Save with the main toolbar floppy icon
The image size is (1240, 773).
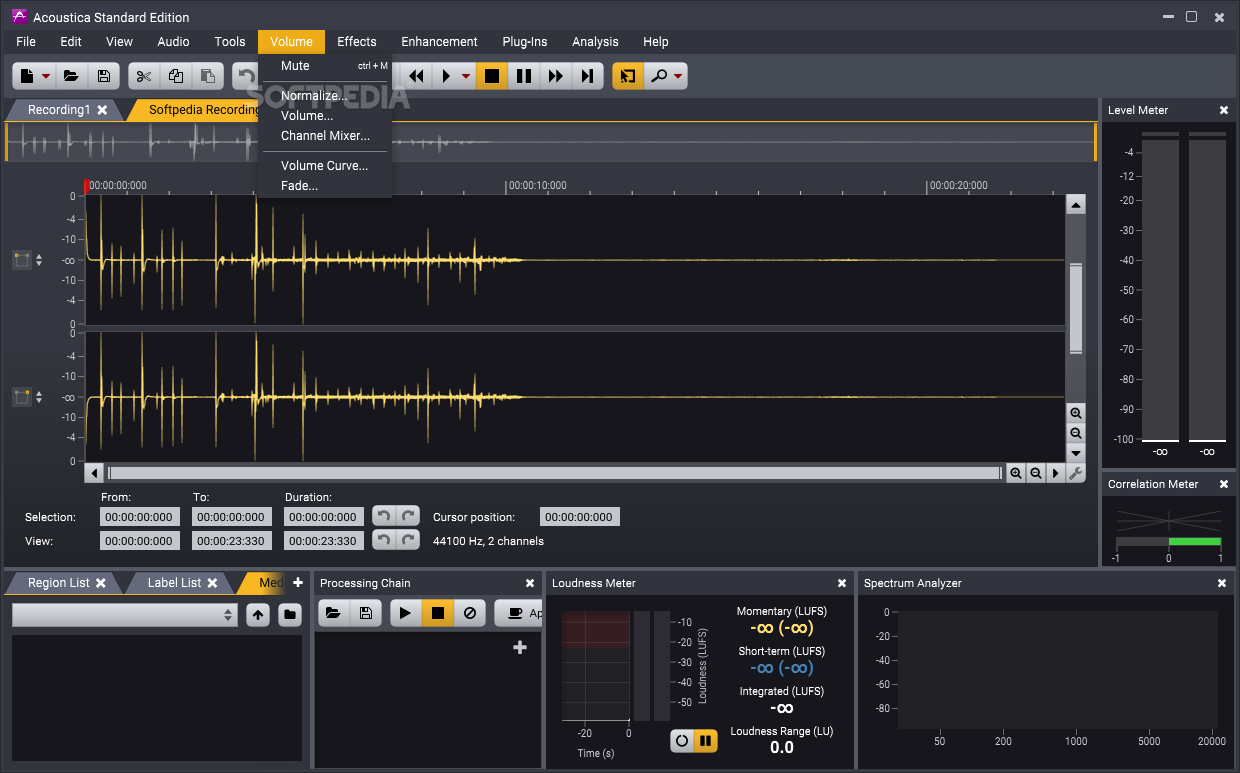tap(103, 76)
